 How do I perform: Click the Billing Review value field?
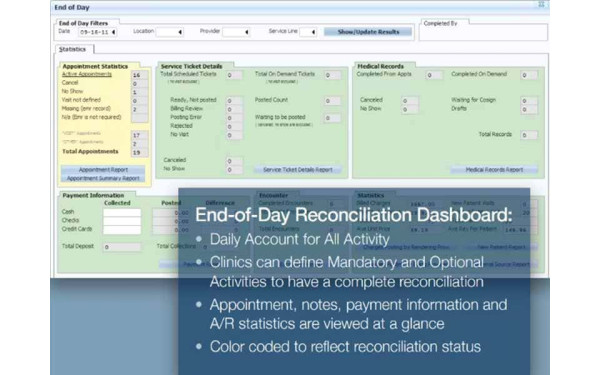[234, 109]
